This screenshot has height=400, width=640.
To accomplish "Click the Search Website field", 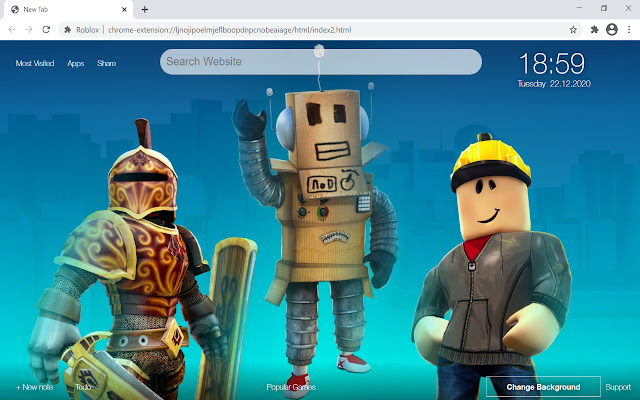I will 321,62.
